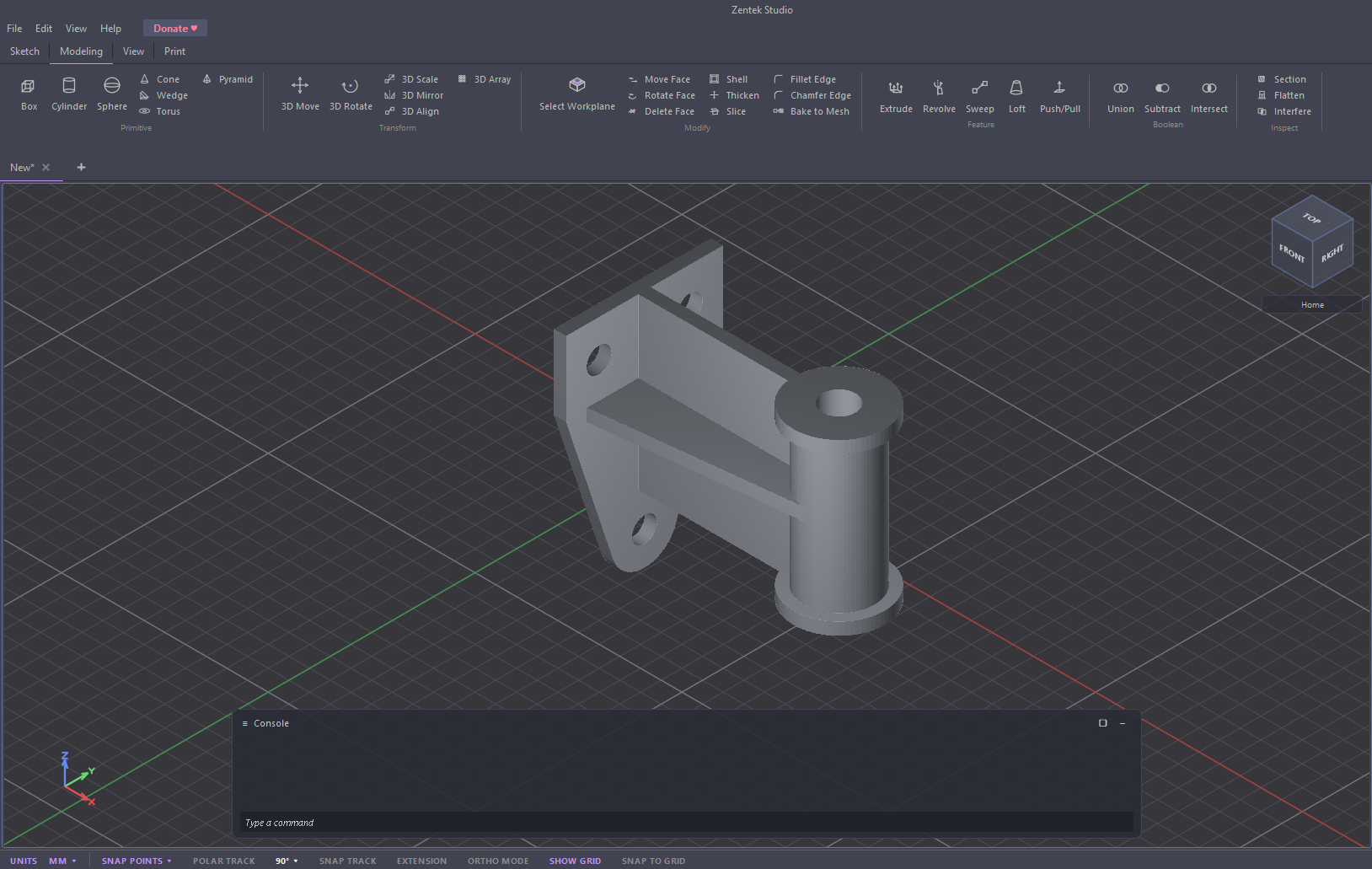Click Home under the view cube
This screenshot has height=869, width=1372.
(1312, 305)
